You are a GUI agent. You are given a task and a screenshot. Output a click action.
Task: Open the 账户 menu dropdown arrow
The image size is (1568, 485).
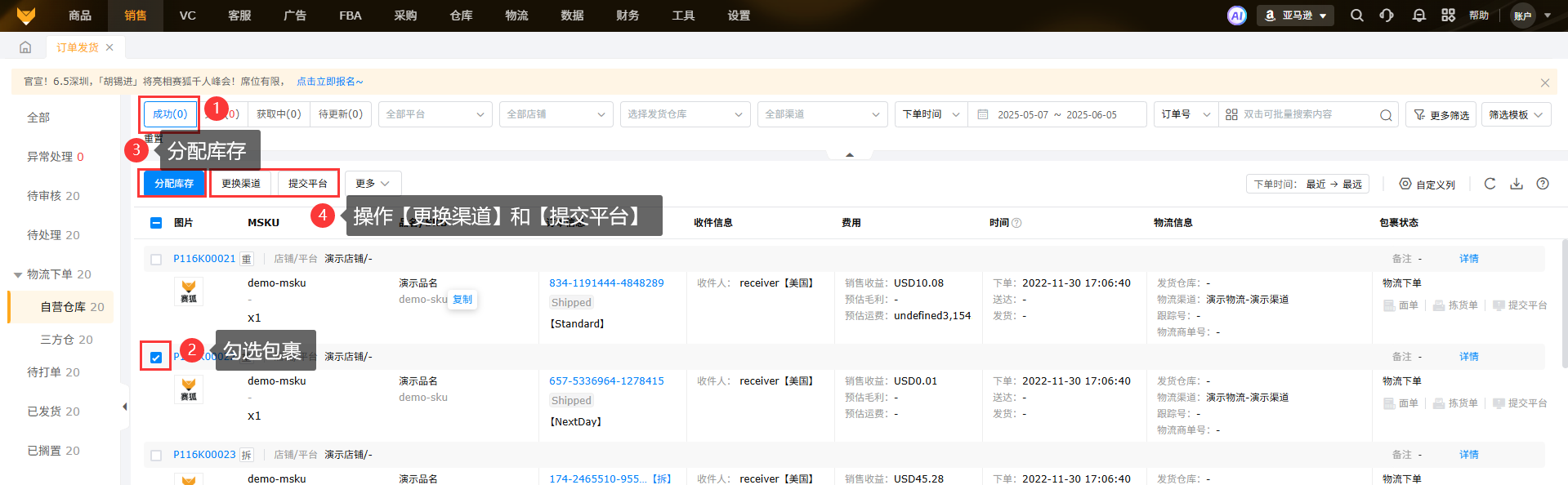[1547, 16]
